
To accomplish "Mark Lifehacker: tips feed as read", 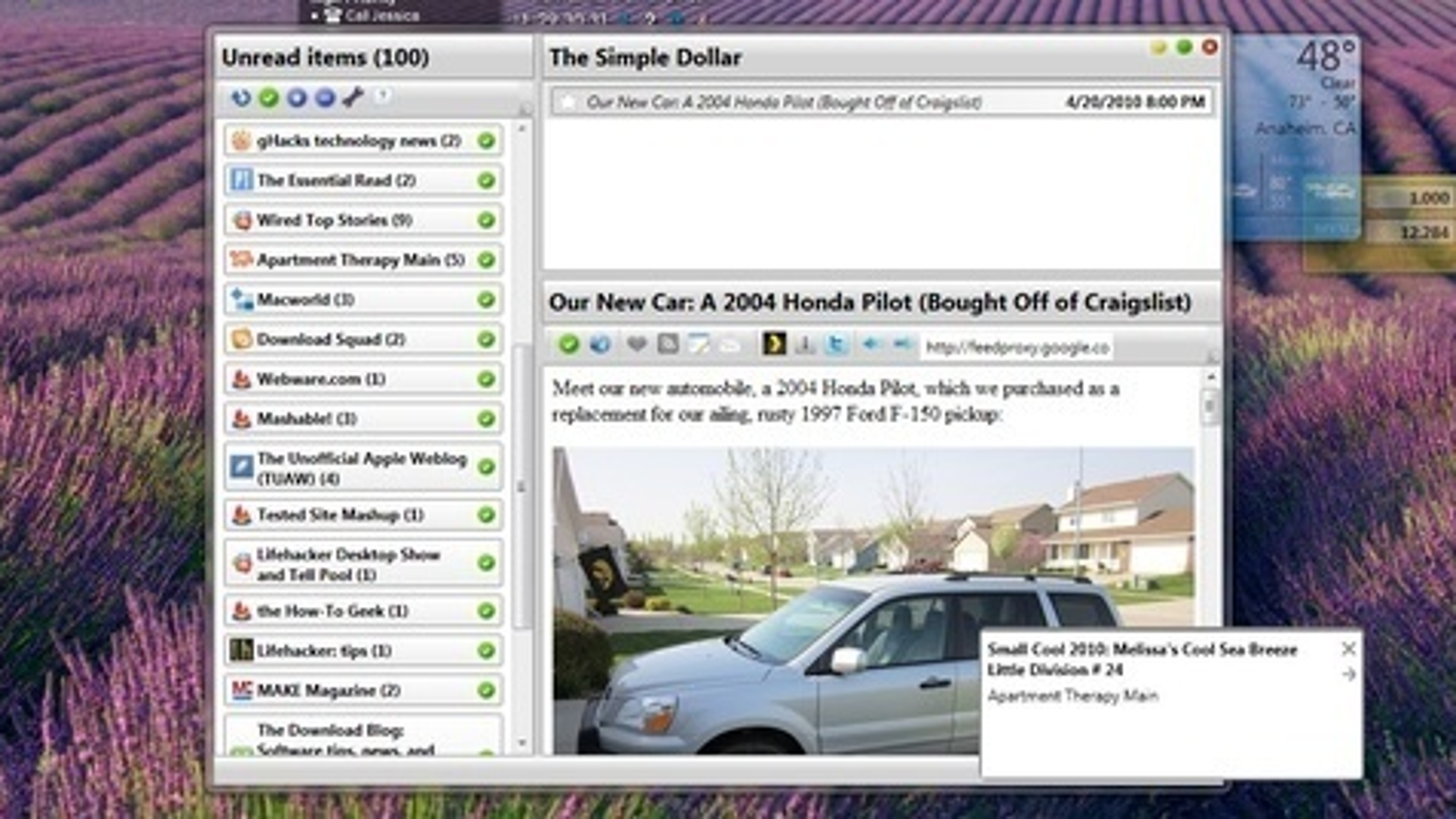I will 487,651.
